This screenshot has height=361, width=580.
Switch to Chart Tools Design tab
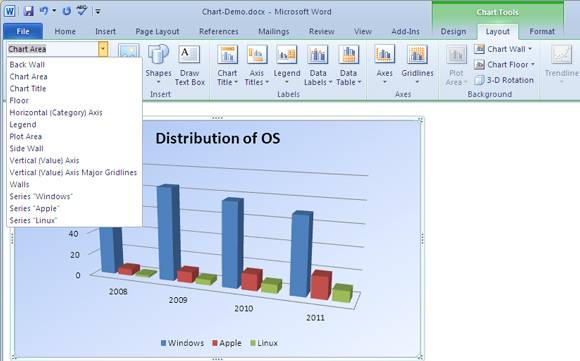[x=453, y=31]
